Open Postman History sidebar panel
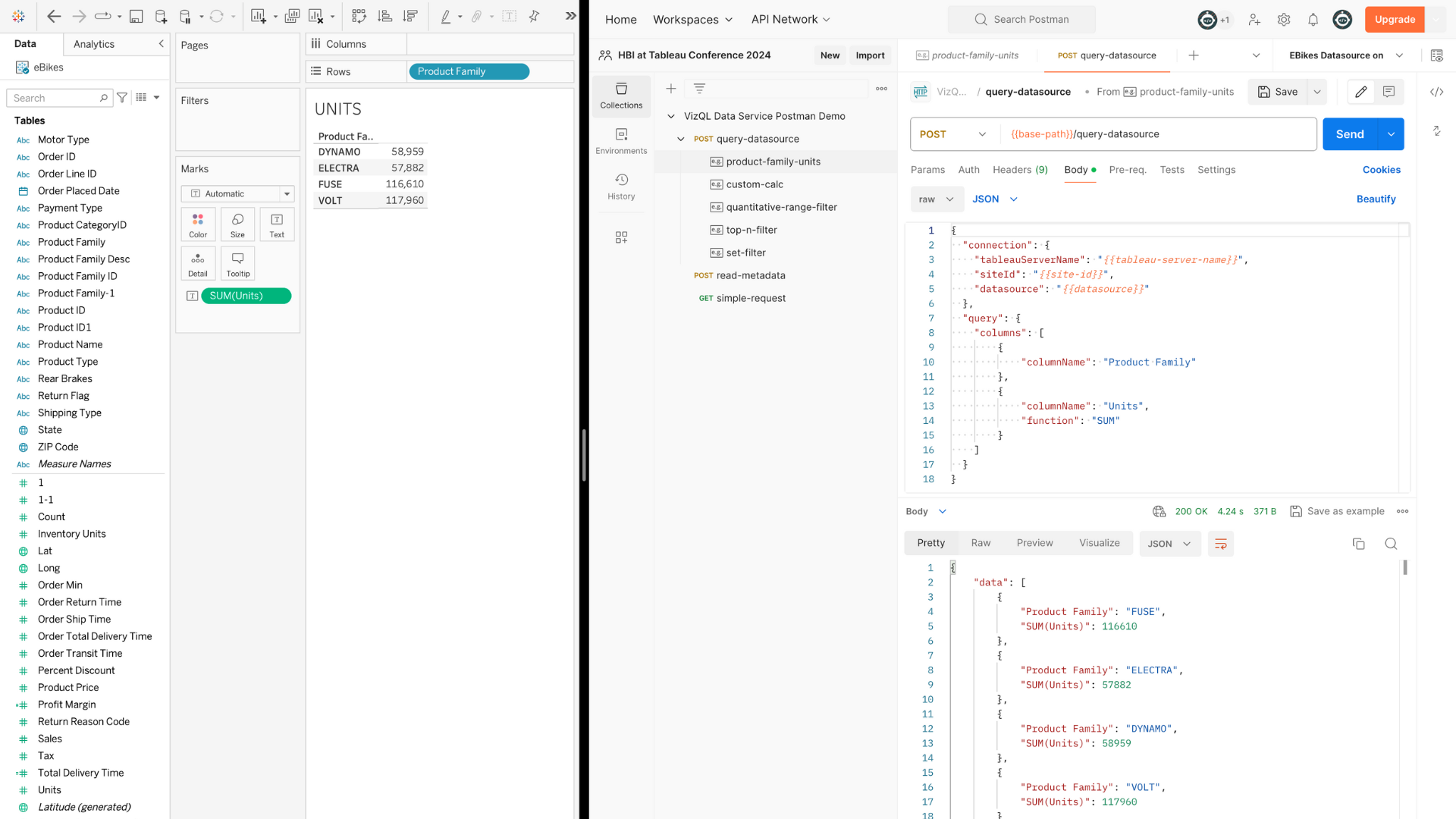Viewport: 1456px width, 819px height. [x=621, y=186]
